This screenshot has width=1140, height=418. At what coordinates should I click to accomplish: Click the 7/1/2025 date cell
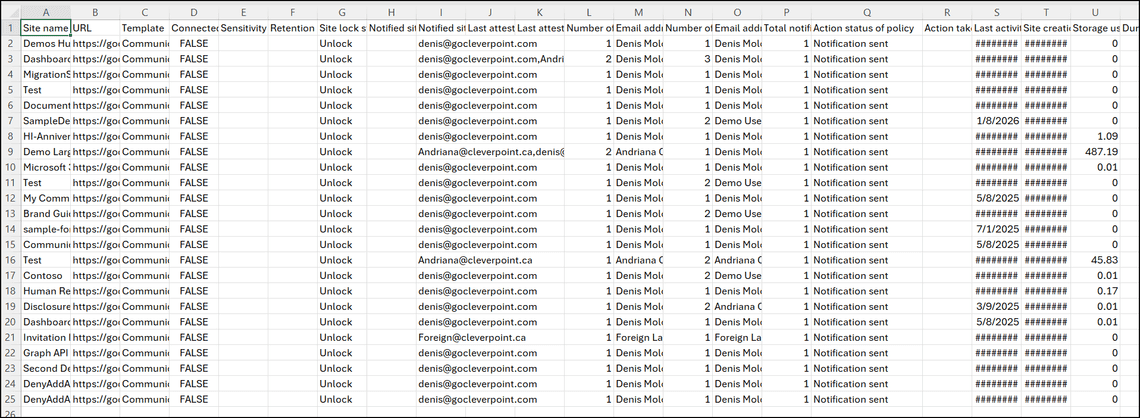pyautogui.click(x=996, y=229)
